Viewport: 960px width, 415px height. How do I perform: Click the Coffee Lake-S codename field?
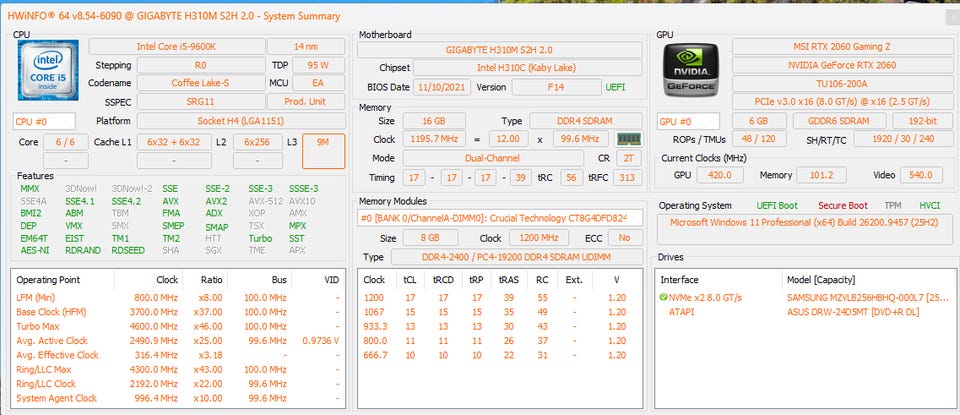click(201, 83)
